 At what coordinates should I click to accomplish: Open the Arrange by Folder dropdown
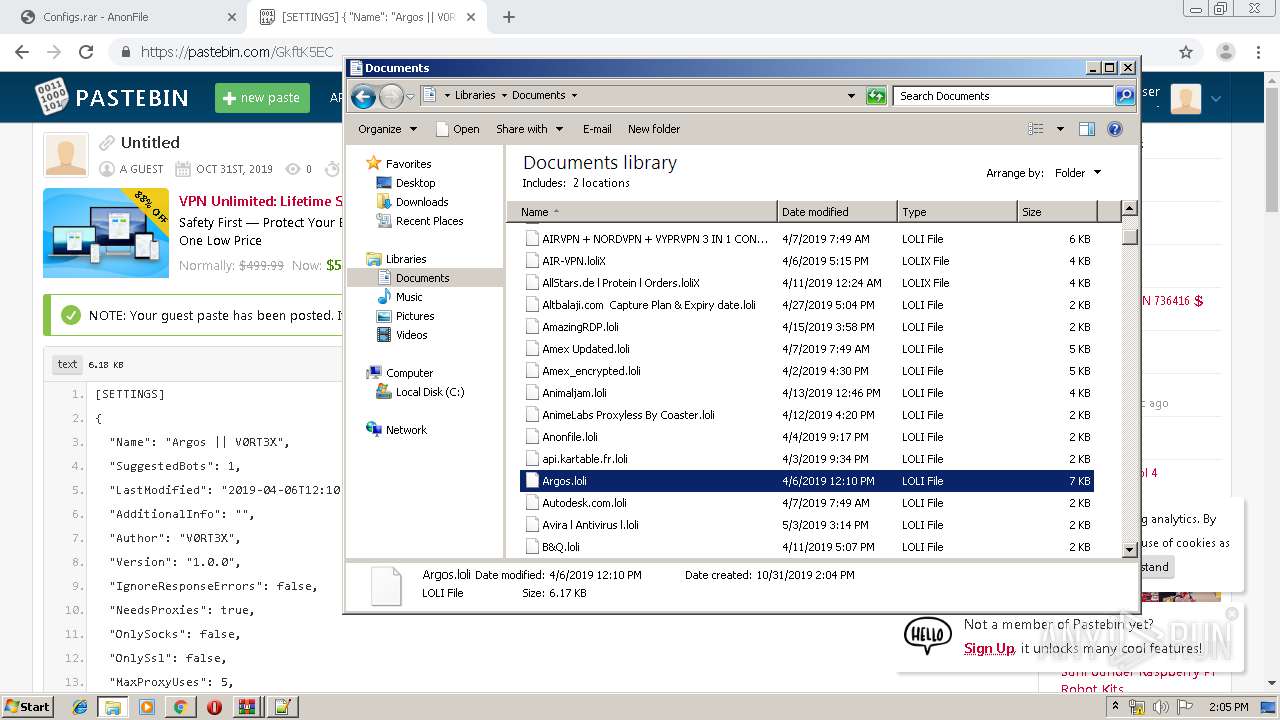pyautogui.click(x=1078, y=173)
